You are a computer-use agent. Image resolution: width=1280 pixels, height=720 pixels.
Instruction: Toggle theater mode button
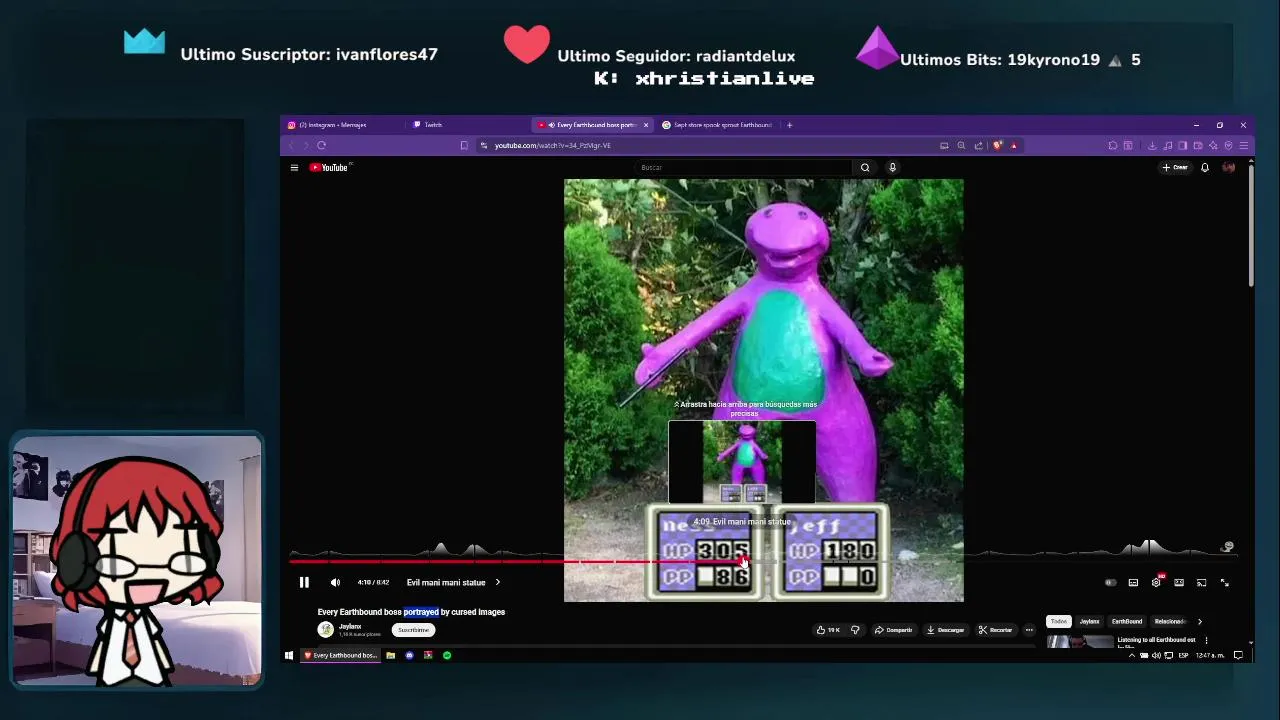coord(1179,582)
